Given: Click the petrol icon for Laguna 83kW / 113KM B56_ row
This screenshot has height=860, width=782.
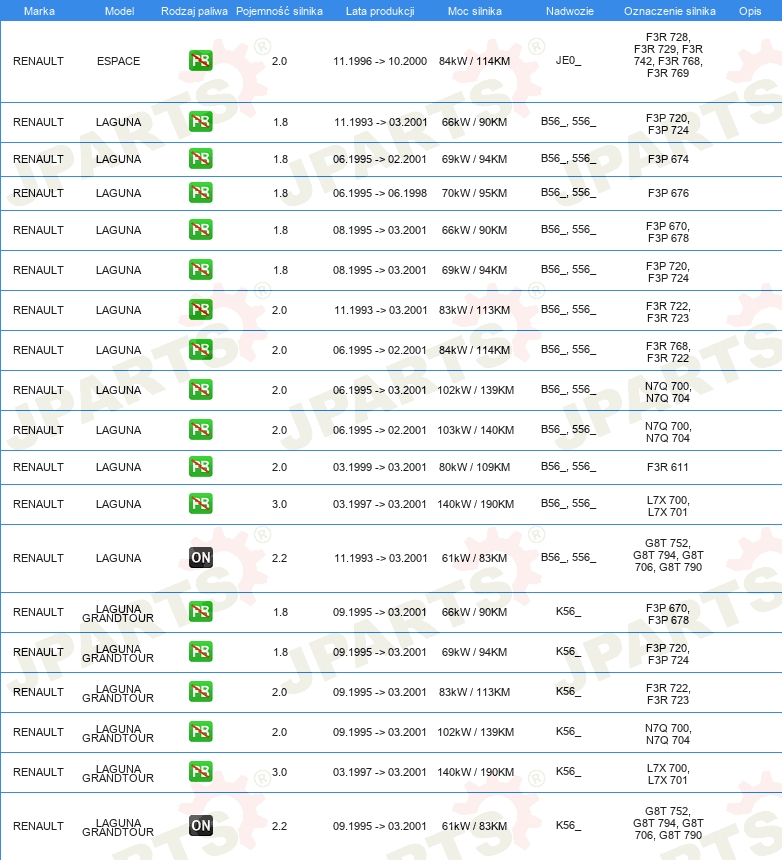Looking at the screenshot, I should tap(201, 309).
